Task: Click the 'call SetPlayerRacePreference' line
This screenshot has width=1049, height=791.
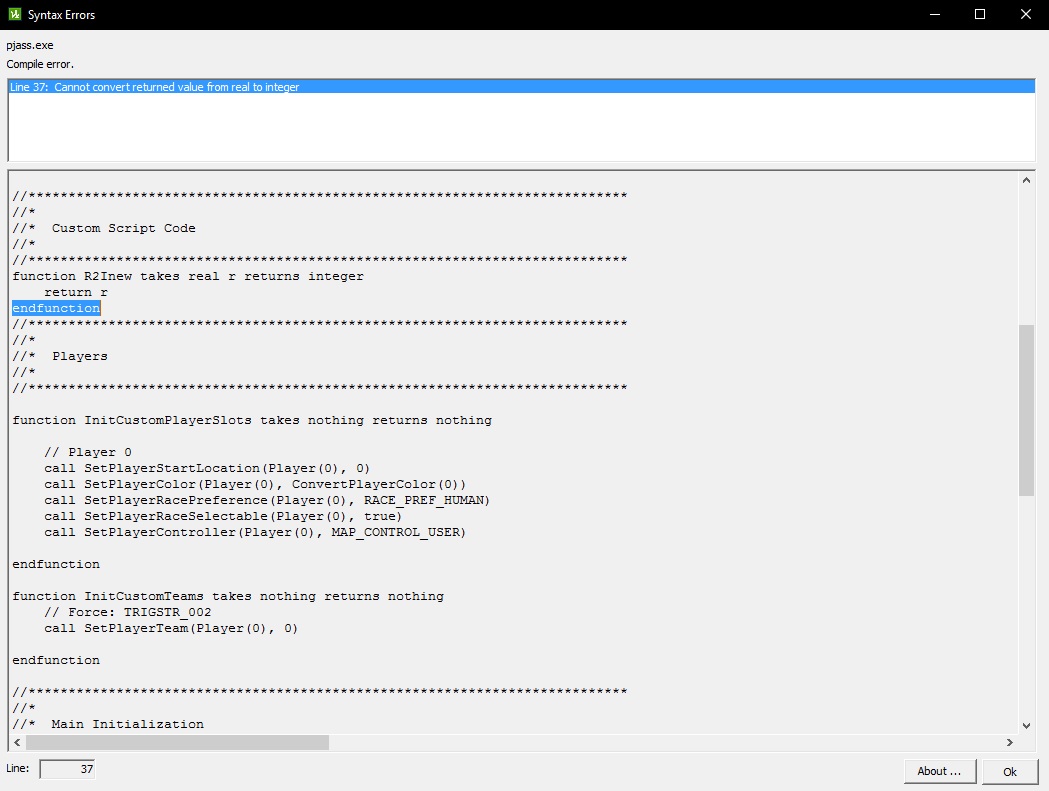Action: coord(267,501)
